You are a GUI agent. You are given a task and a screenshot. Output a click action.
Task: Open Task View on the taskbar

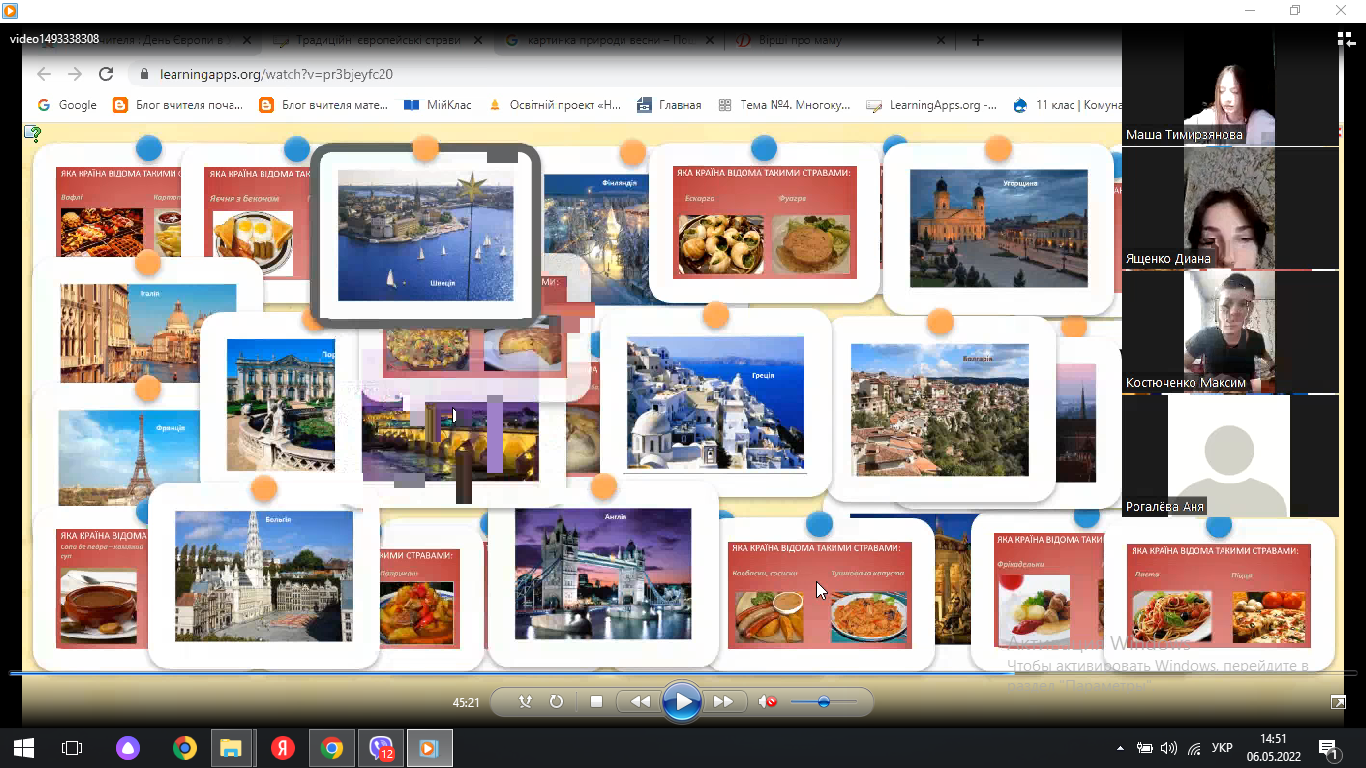point(71,748)
